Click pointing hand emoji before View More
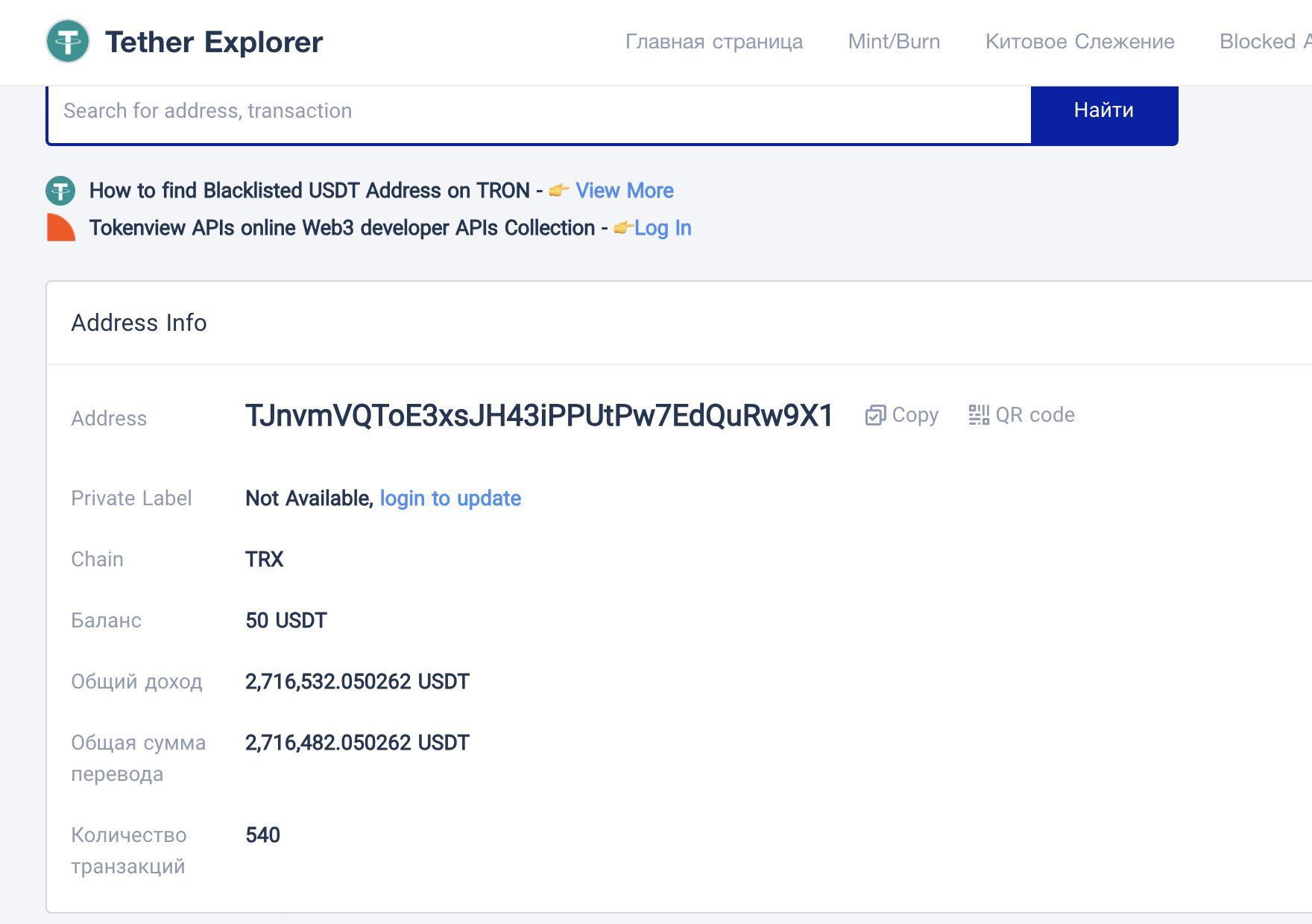 559,191
